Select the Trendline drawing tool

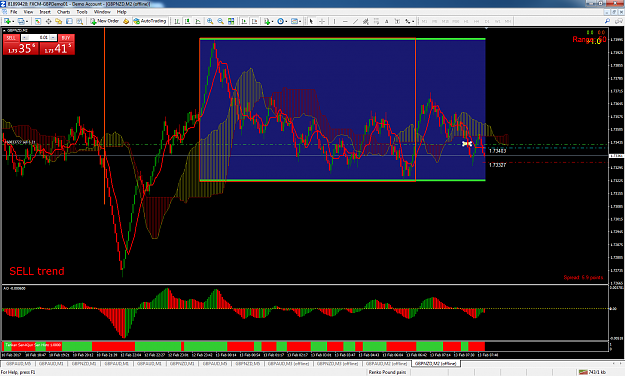point(356,21)
